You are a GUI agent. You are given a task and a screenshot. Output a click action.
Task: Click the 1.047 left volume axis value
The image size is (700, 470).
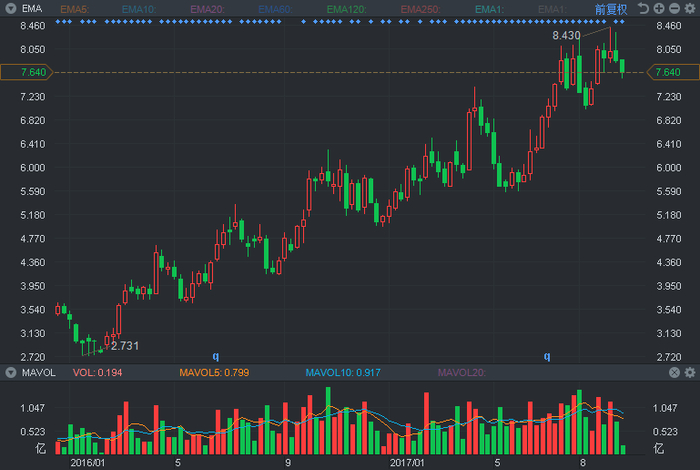pyautogui.click(x=33, y=408)
